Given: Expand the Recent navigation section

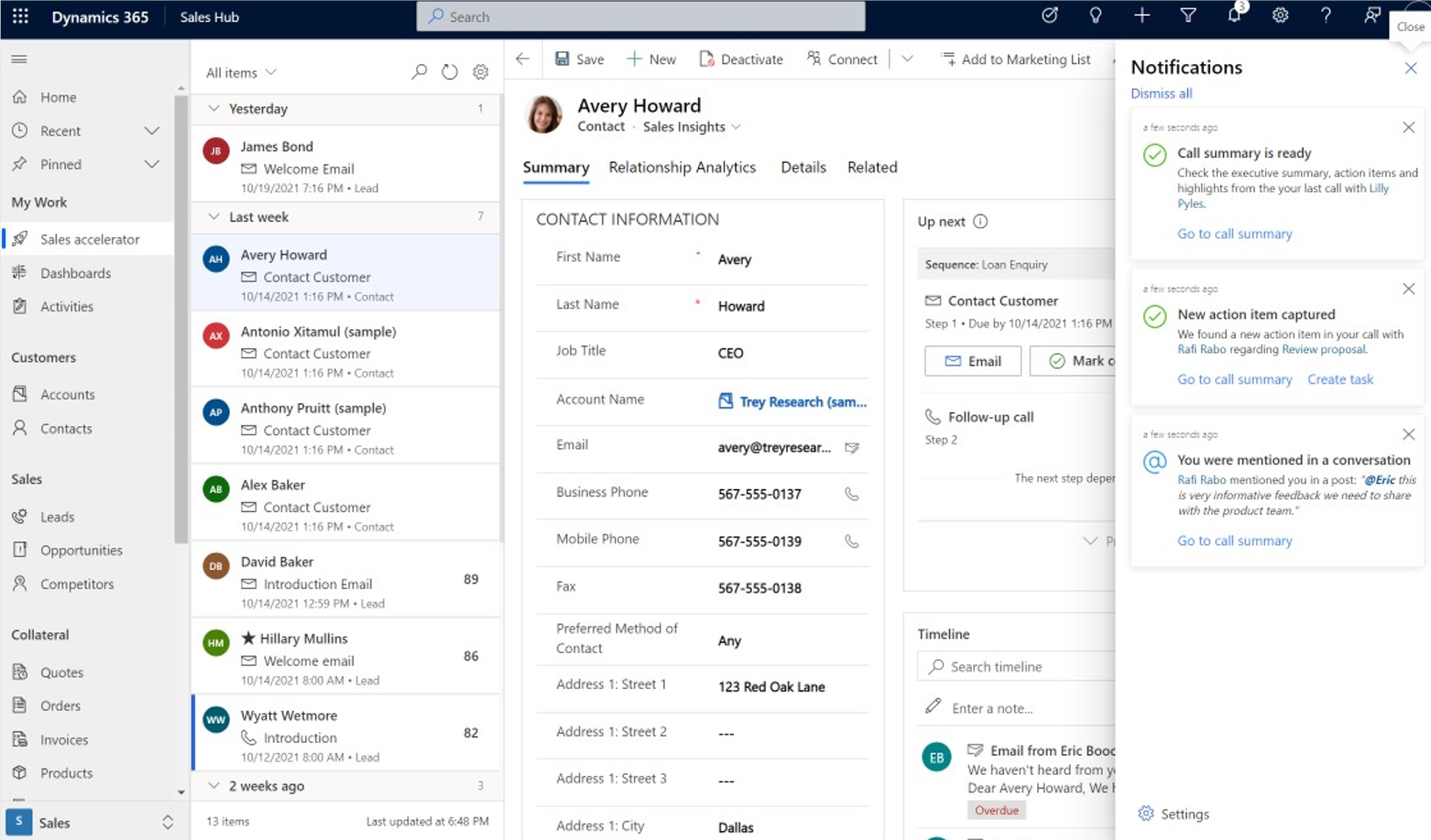Looking at the screenshot, I should (152, 131).
